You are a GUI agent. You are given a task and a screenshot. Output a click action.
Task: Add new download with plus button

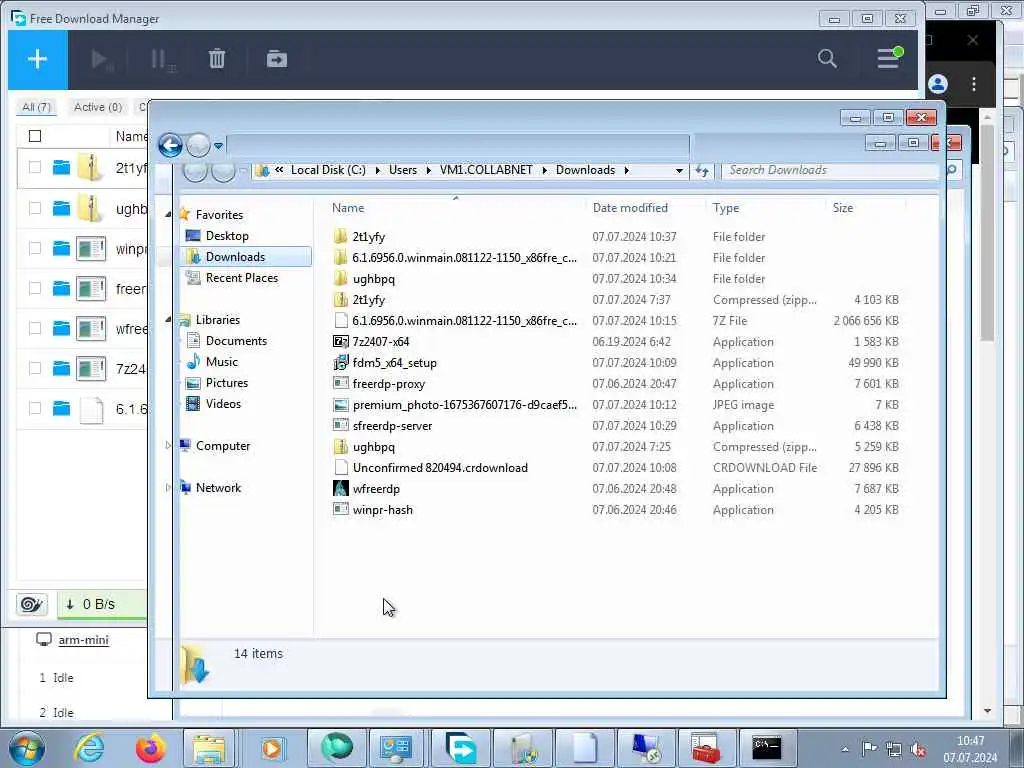[37, 59]
